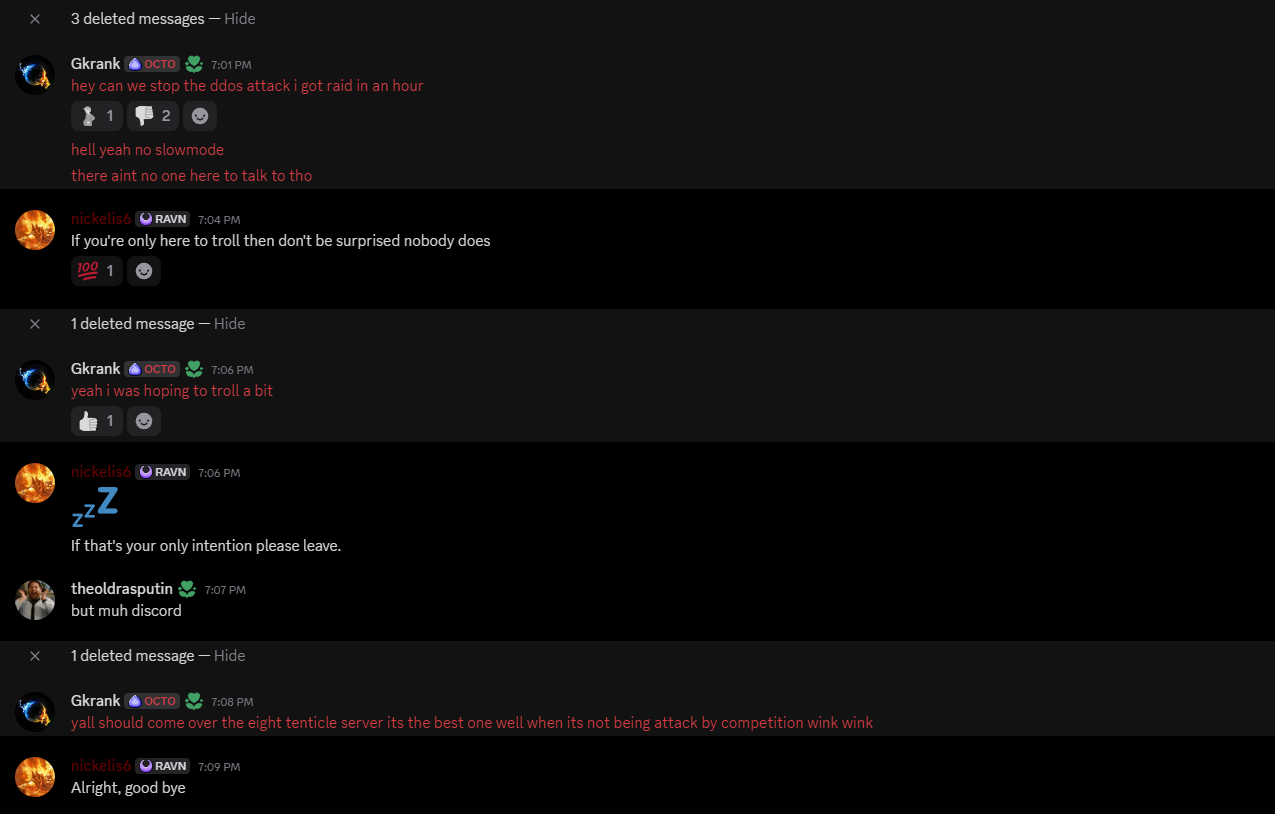Screen dimensions: 1275x814
Task: Hide the deleted message above the 7:08 post
Action: coord(230,656)
